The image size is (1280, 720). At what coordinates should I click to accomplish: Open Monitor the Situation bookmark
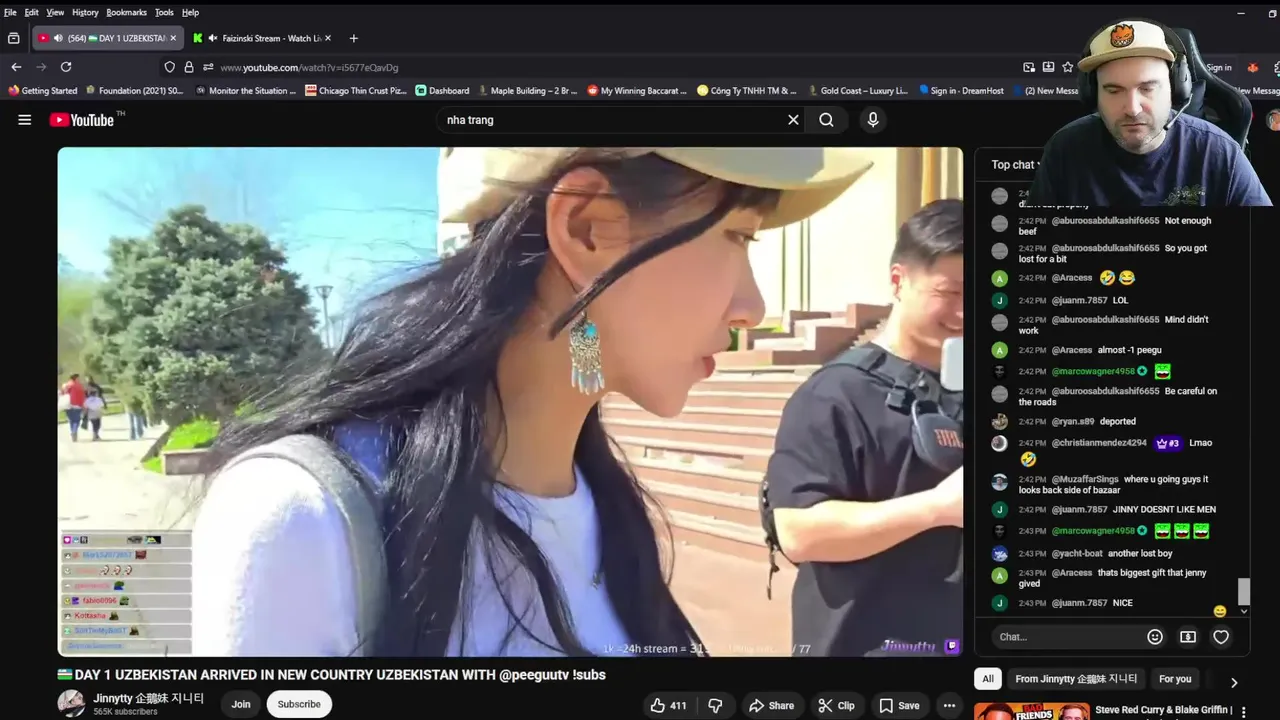coord(246,90)
